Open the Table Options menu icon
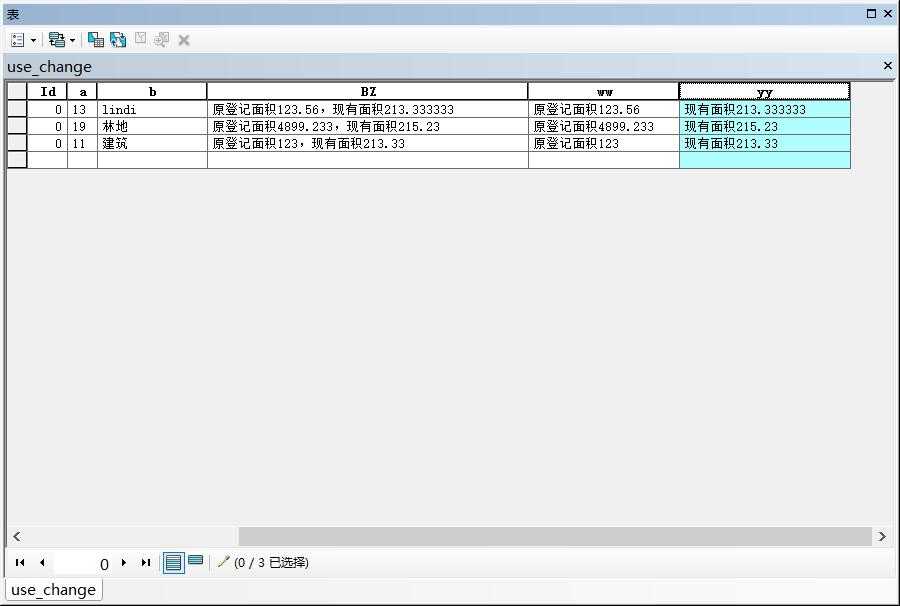Screen dimensions: 900x606 tap(18, 40)
